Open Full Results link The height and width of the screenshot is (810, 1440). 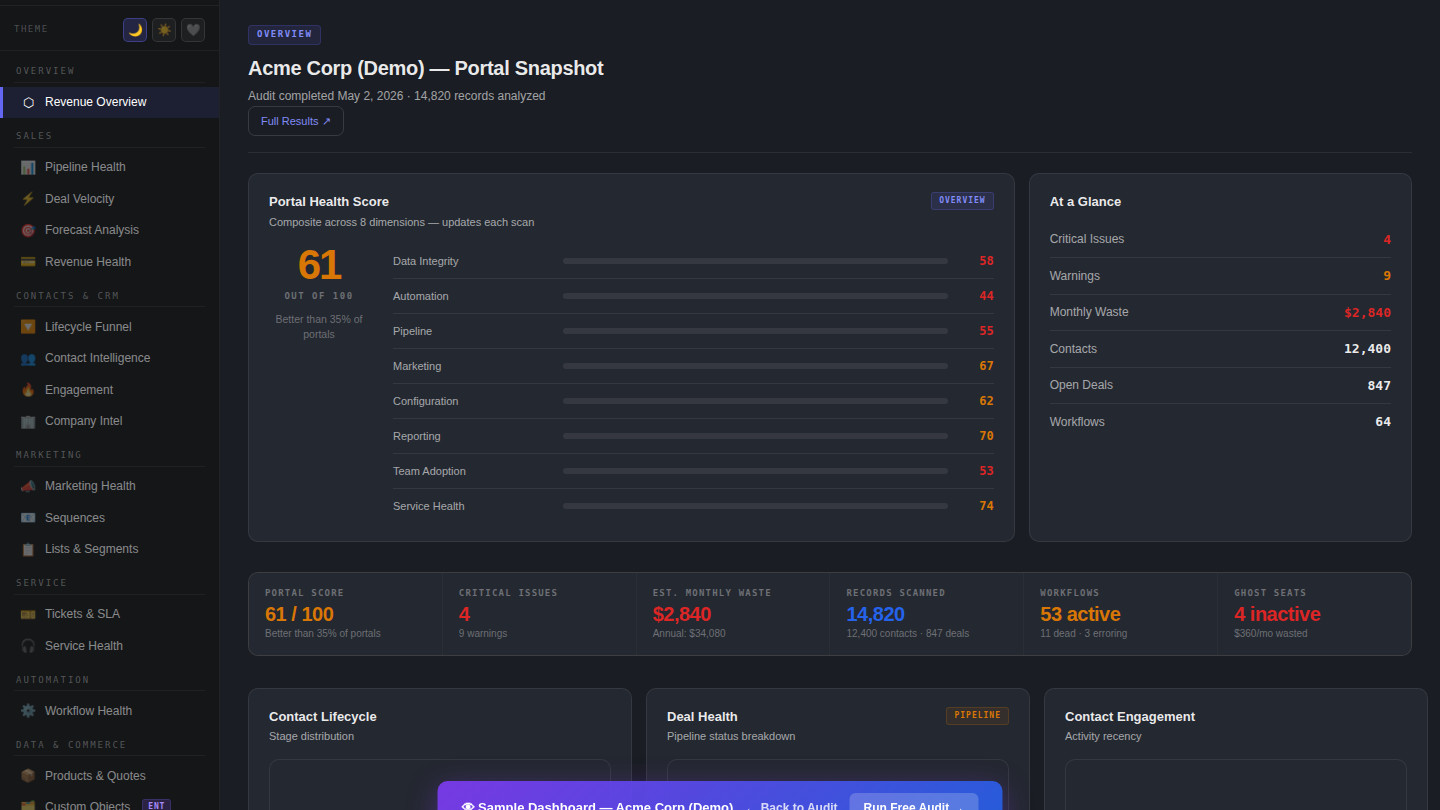[x=296, y=121]
